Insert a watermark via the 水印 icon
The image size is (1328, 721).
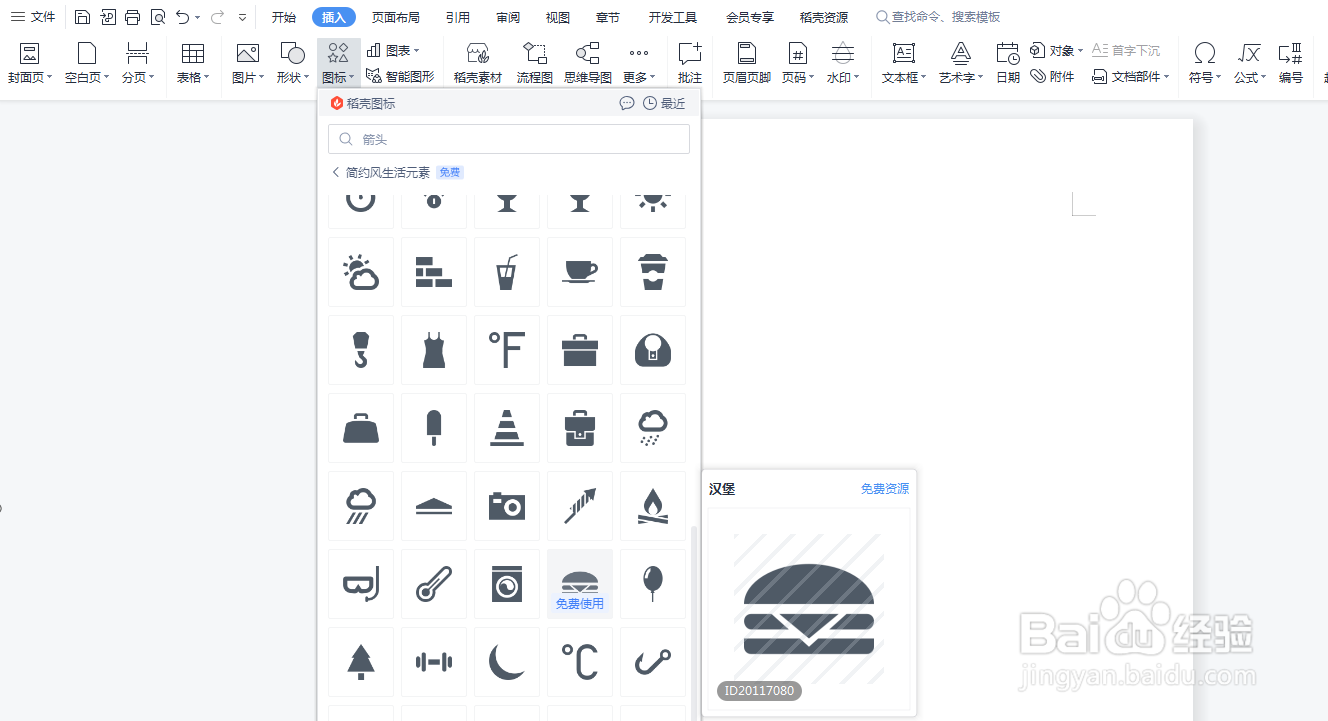841,62
